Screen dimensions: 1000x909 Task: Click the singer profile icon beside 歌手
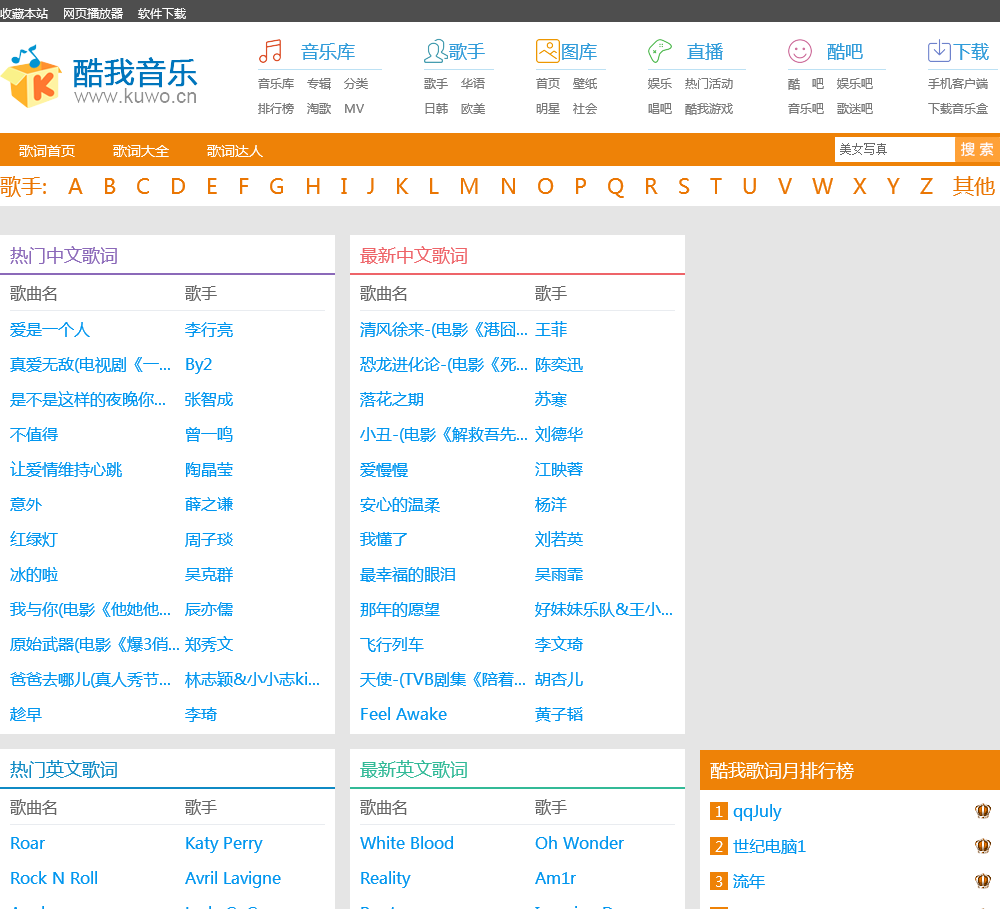click(x=435, y=51)
